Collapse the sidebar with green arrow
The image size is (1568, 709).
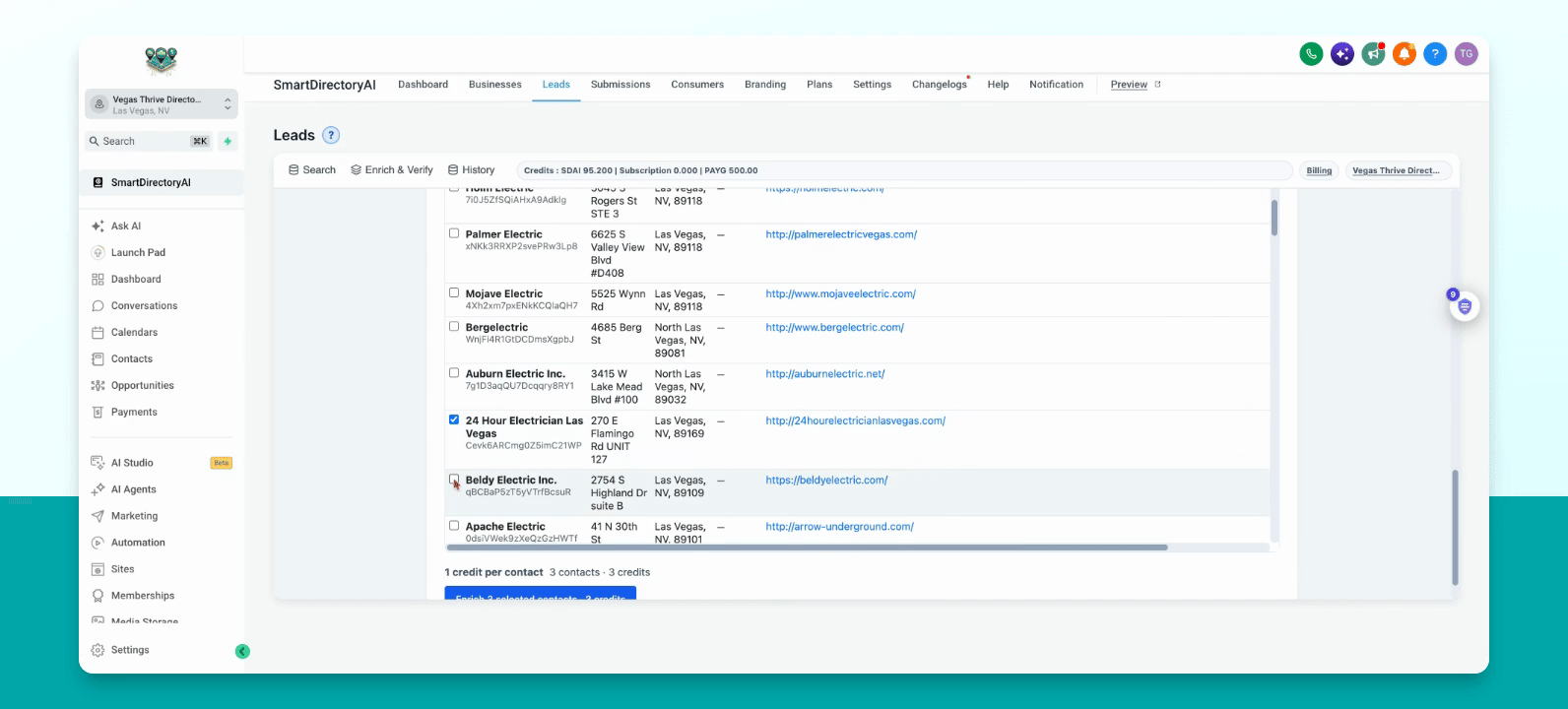(x=242, y=651)
